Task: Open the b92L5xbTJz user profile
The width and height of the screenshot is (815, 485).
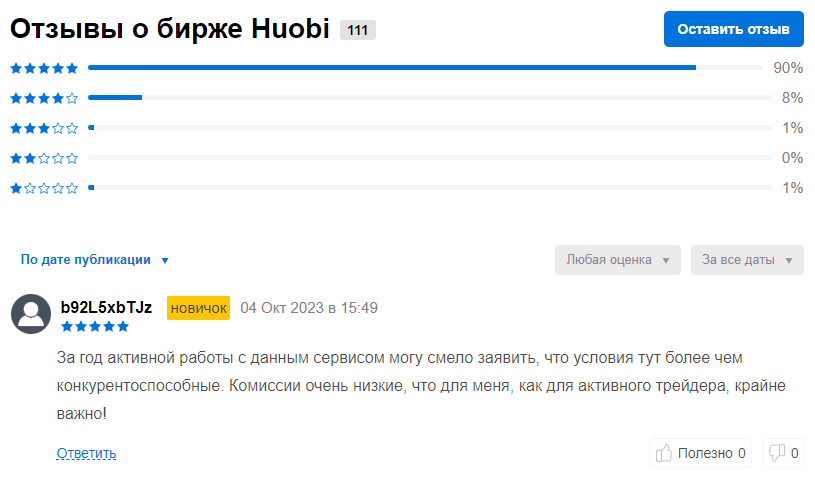Action: click(x=106, y=307)
